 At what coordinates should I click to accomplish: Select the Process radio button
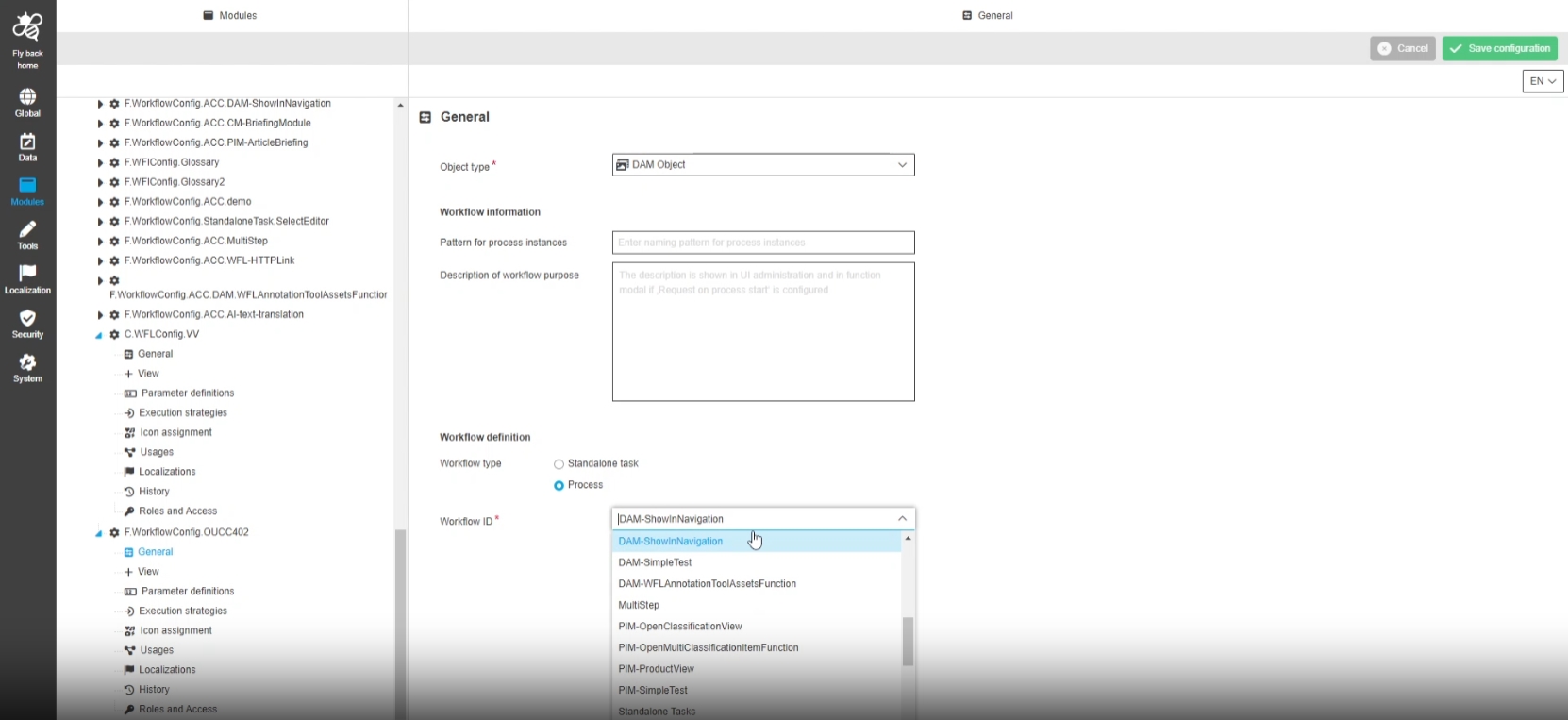click(x=559, y=485)
